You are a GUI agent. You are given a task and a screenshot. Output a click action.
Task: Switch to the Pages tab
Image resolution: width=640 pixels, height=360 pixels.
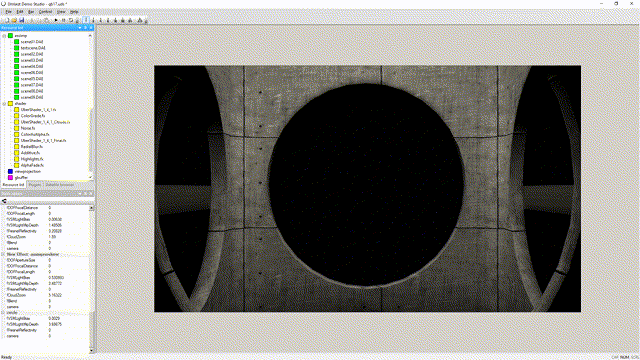coord(35,185)
